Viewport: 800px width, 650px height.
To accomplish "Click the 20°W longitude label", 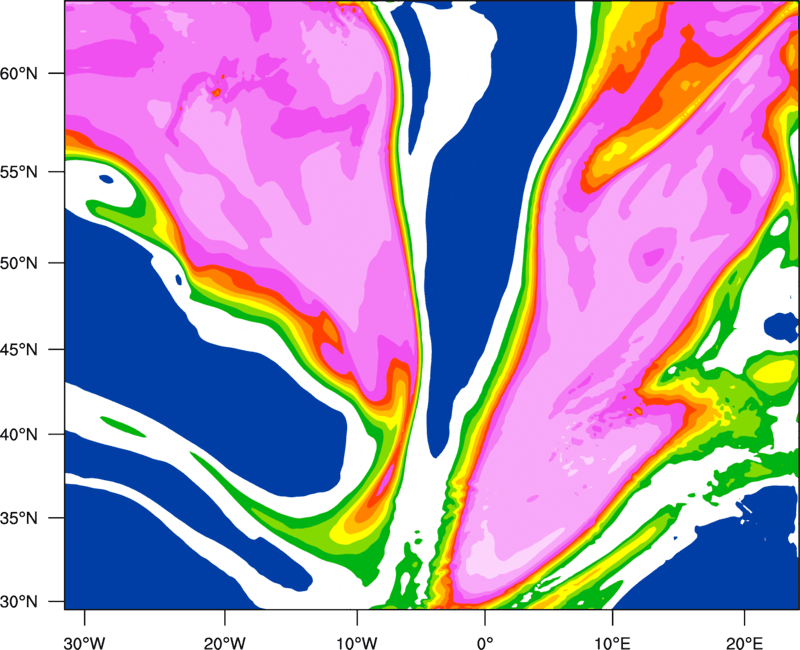I will (224, 643).
